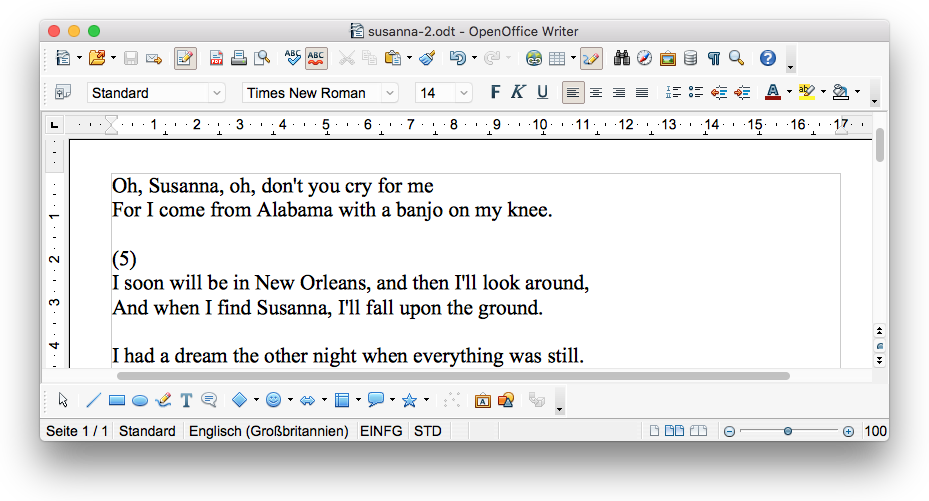Click the New document icon
The width and height of the screenshot is (929, 501).
point(62,58)
